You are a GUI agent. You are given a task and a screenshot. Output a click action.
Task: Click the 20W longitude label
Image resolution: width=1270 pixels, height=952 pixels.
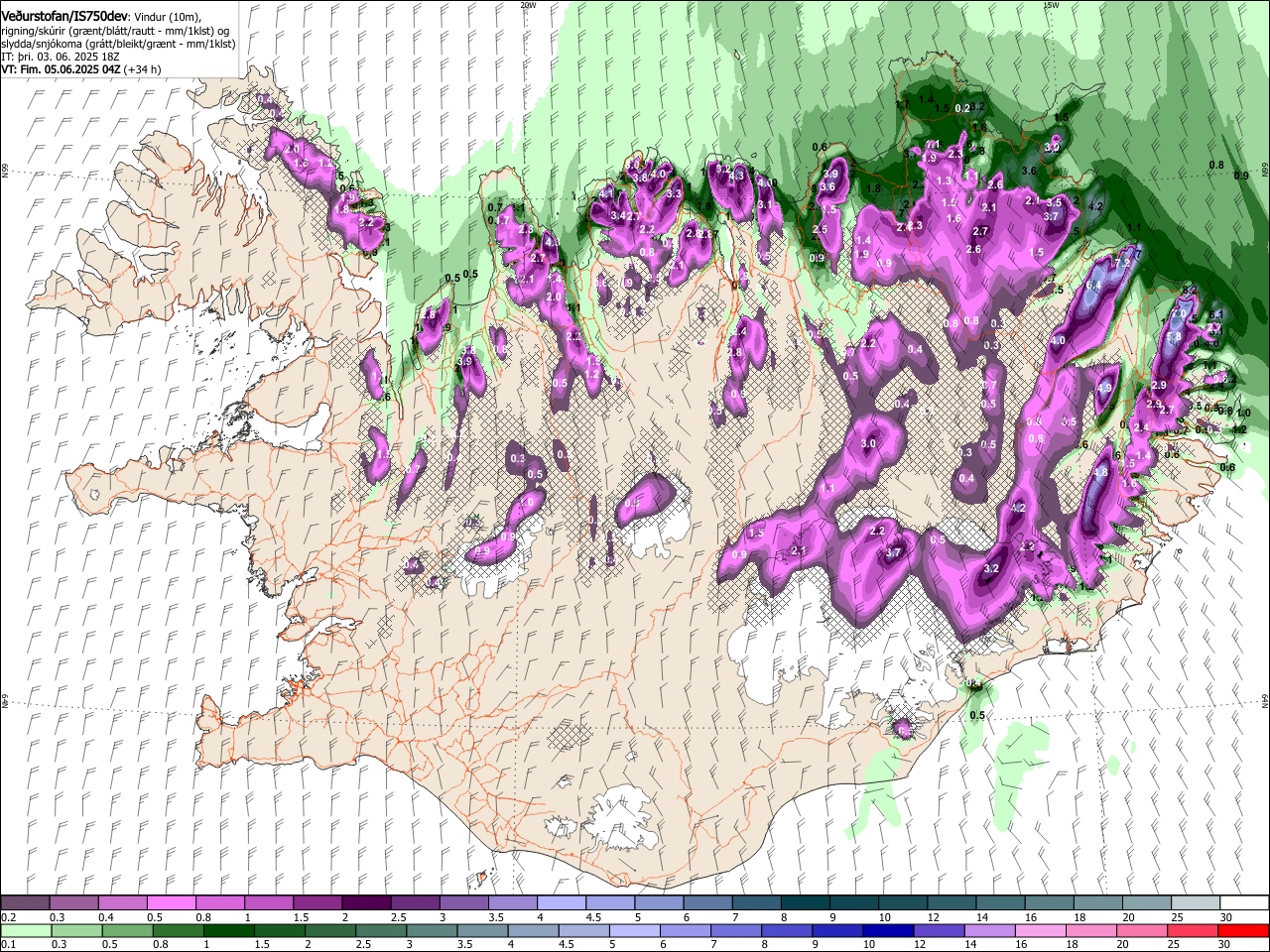pos(528,5)
